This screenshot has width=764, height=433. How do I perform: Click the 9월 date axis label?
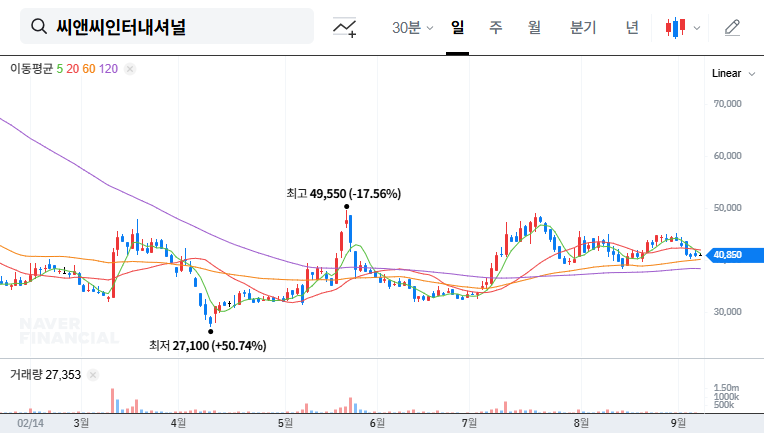[678, 423]
